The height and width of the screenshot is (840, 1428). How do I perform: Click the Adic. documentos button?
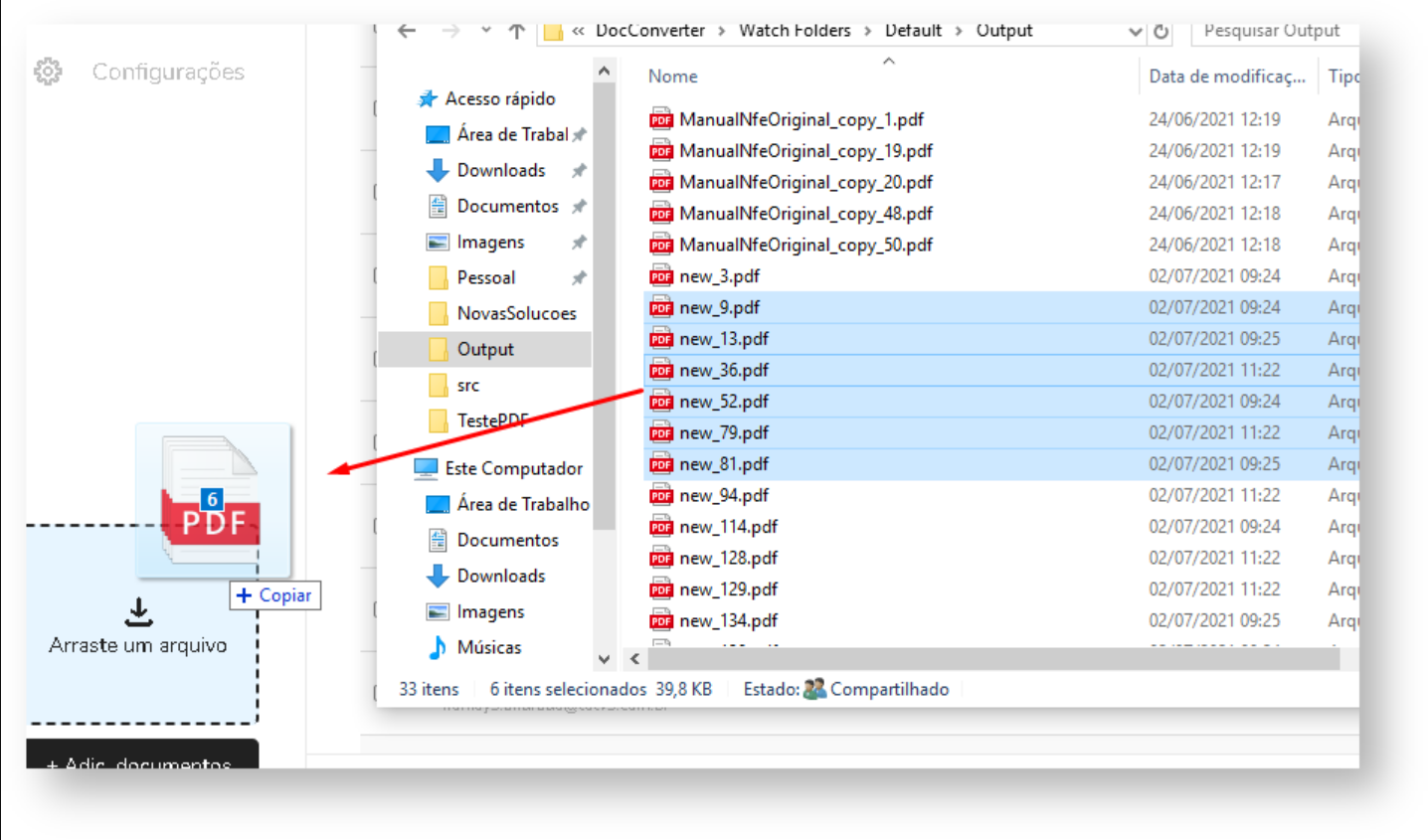click(142, 755)
